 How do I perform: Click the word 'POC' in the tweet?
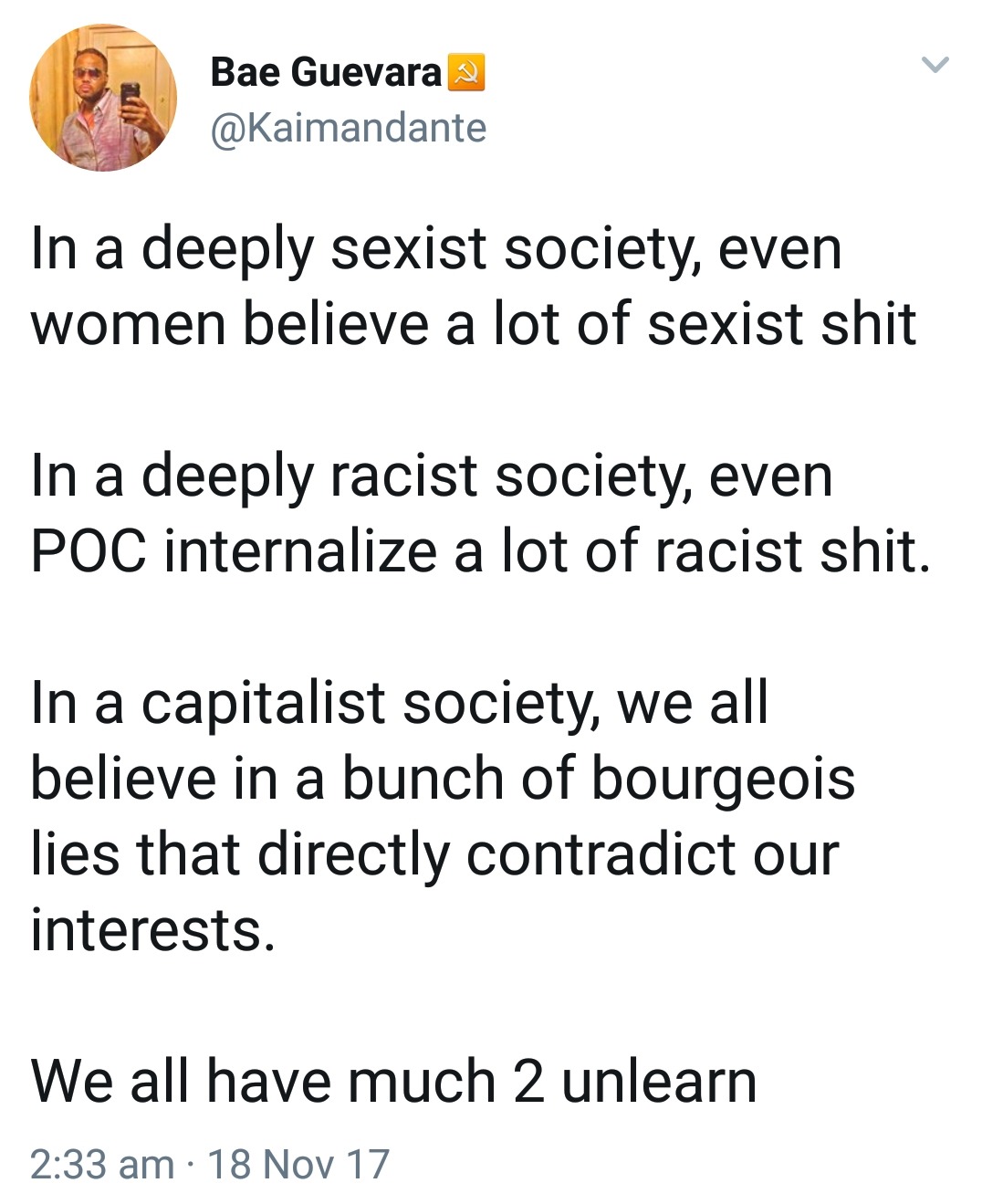(x=89, y=551)
